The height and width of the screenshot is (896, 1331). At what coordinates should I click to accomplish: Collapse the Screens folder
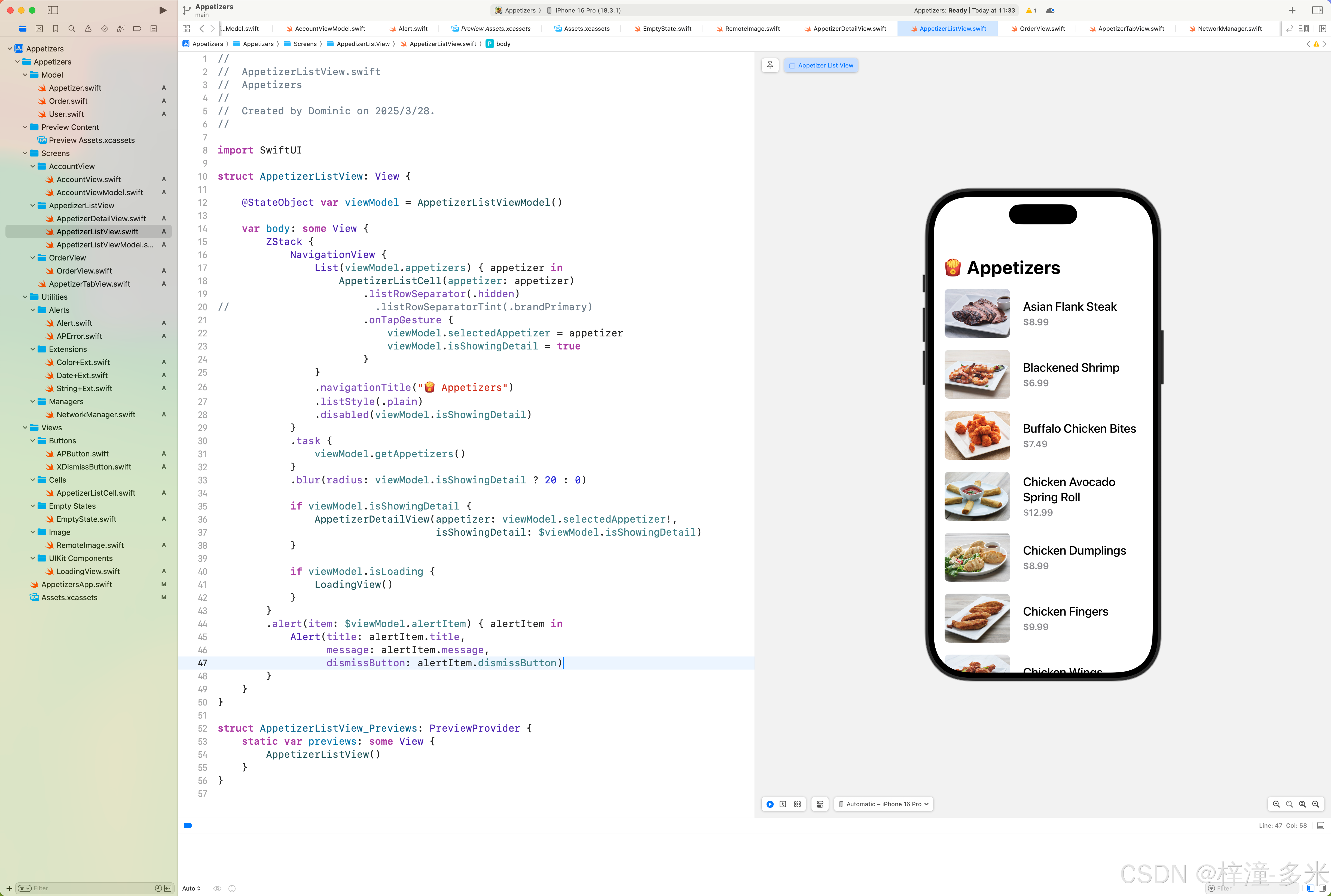click(x=25, y=153)
